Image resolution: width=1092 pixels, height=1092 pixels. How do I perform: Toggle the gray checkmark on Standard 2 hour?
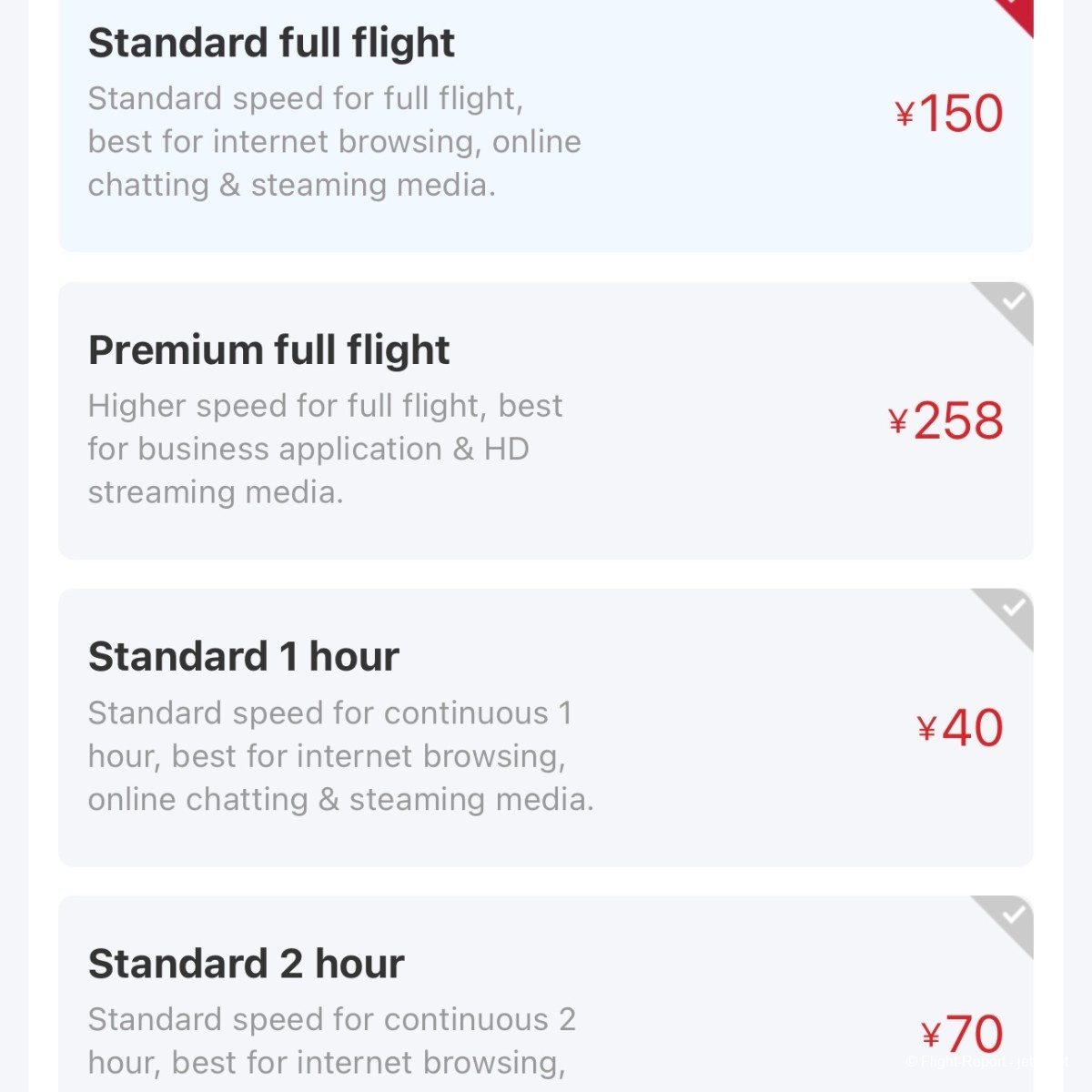(x=1006, y=923)
